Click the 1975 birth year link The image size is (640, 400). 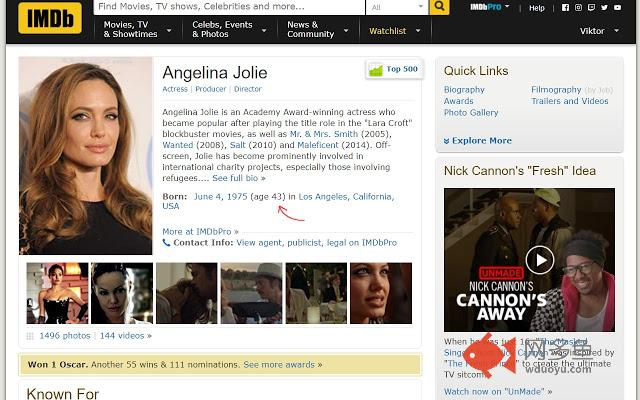click(237, 197)
